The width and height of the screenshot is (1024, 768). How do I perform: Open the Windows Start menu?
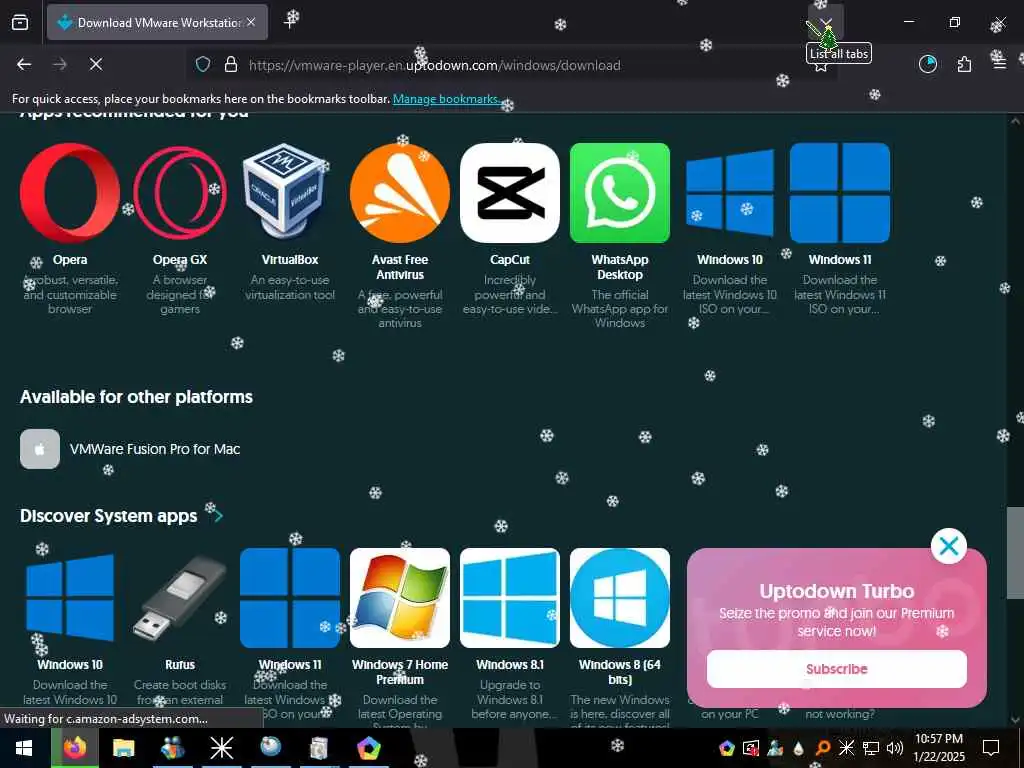pos(25,748)
